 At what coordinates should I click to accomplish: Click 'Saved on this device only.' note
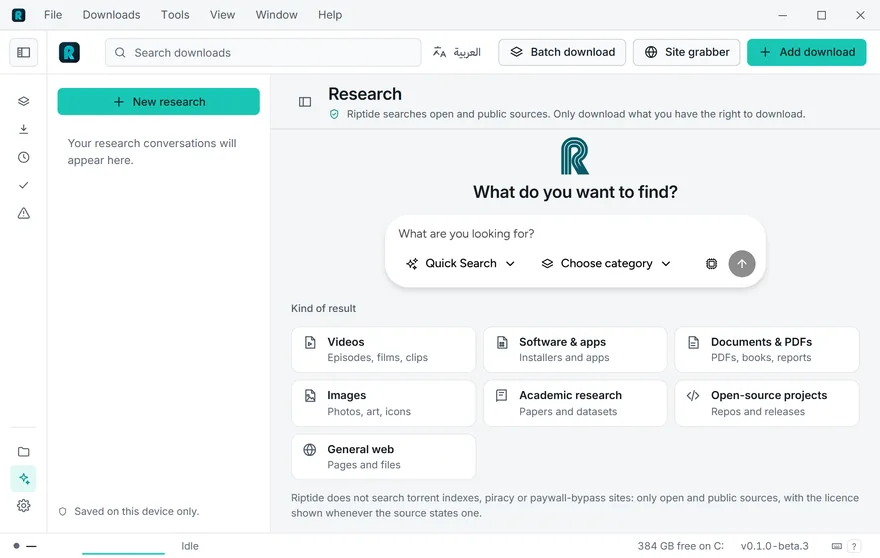pos(136,511)
